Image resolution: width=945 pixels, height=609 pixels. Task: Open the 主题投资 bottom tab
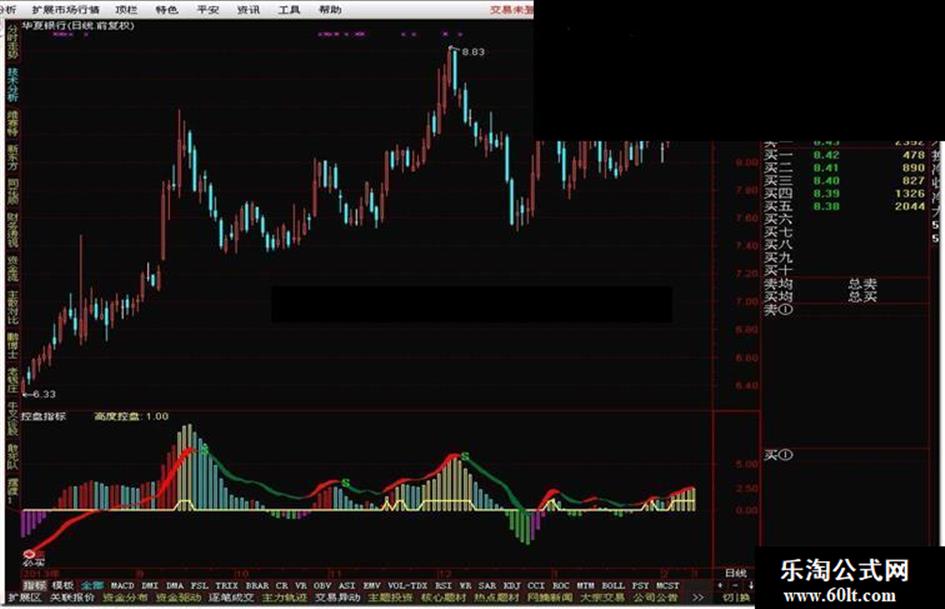click(391, 598)
